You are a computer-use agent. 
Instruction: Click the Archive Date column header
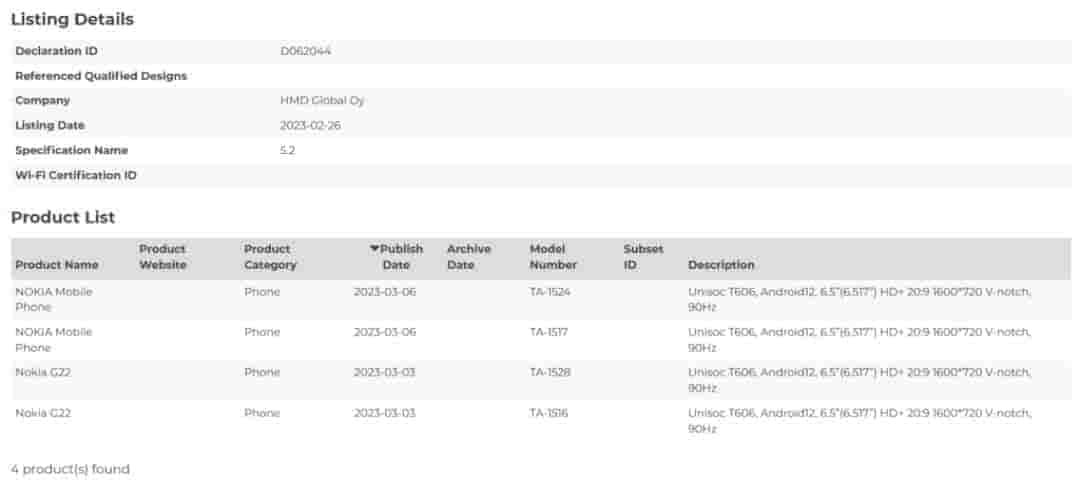coord(468,257)
